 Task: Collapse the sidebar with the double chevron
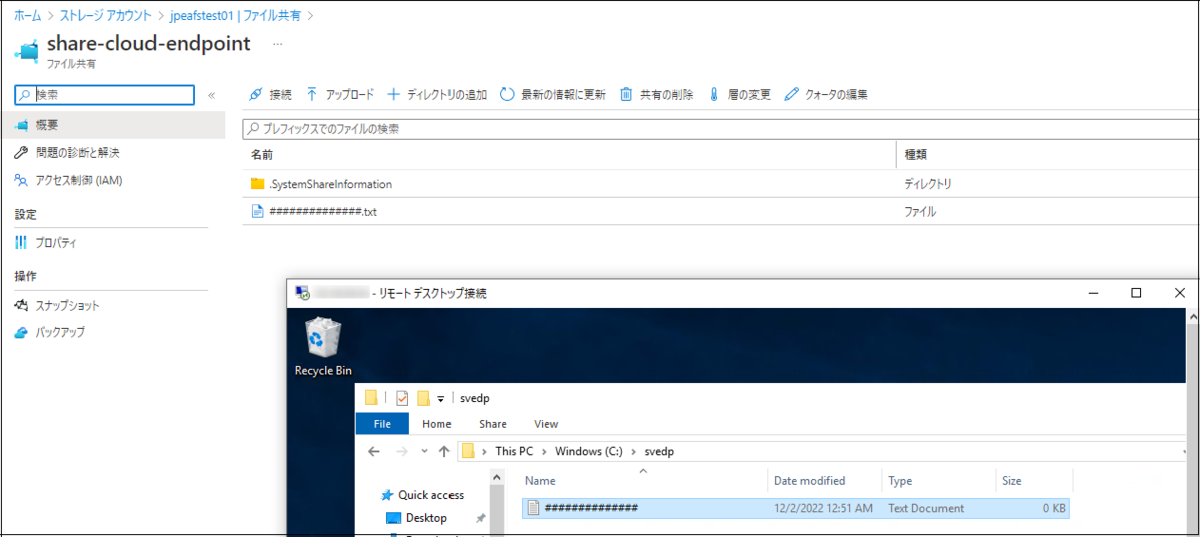click(211, 95)
